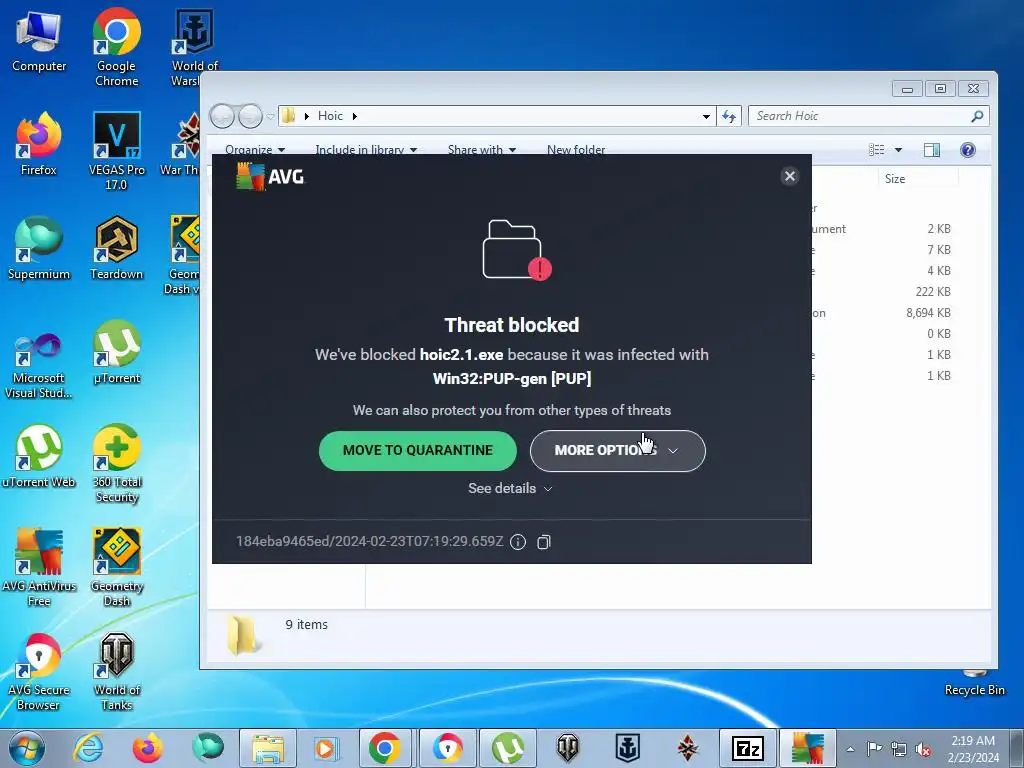1024x768 pixels.
Task: Open Supermium desktop shortcut
Action: pos(39,248)
